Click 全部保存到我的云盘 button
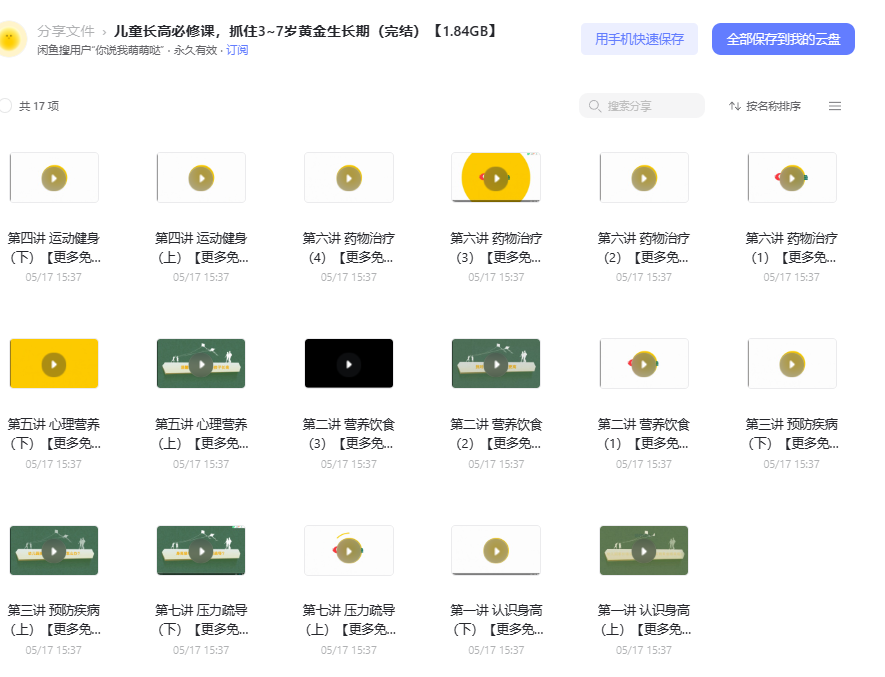This screenshot has height=677, width=885. (783, 39)
